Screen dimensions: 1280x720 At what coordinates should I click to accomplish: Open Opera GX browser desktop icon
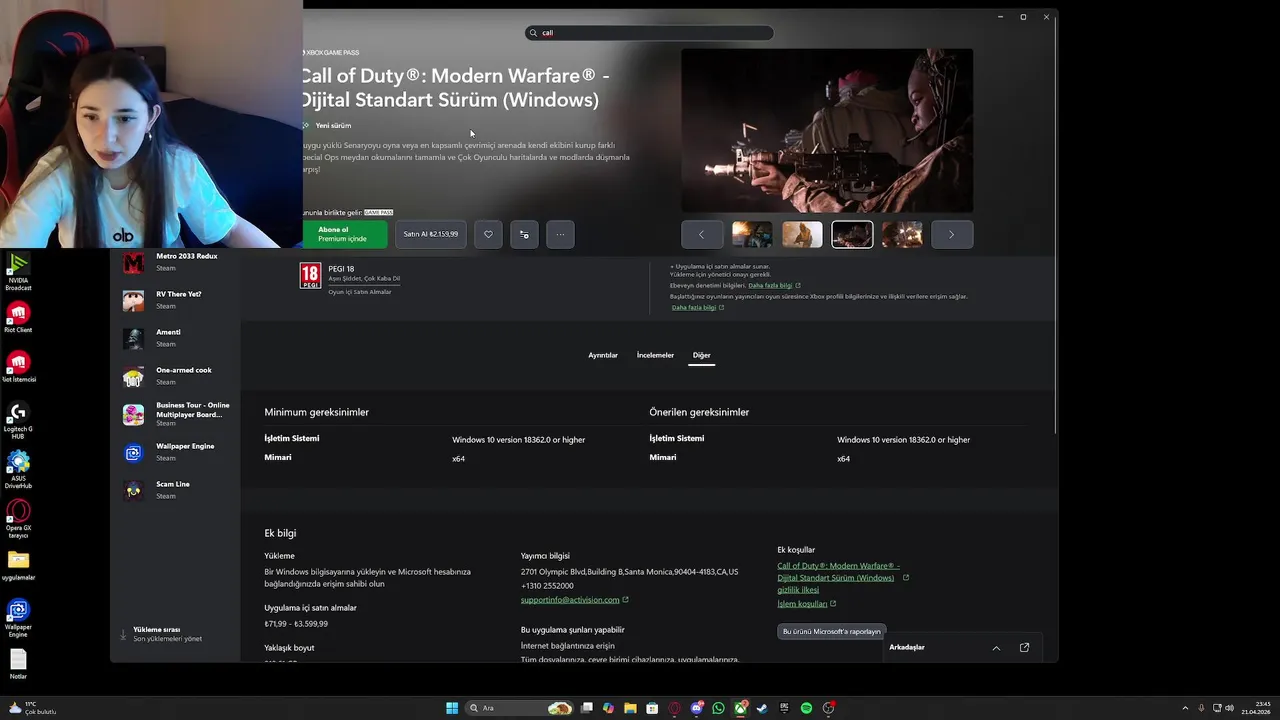pos(18,520)
